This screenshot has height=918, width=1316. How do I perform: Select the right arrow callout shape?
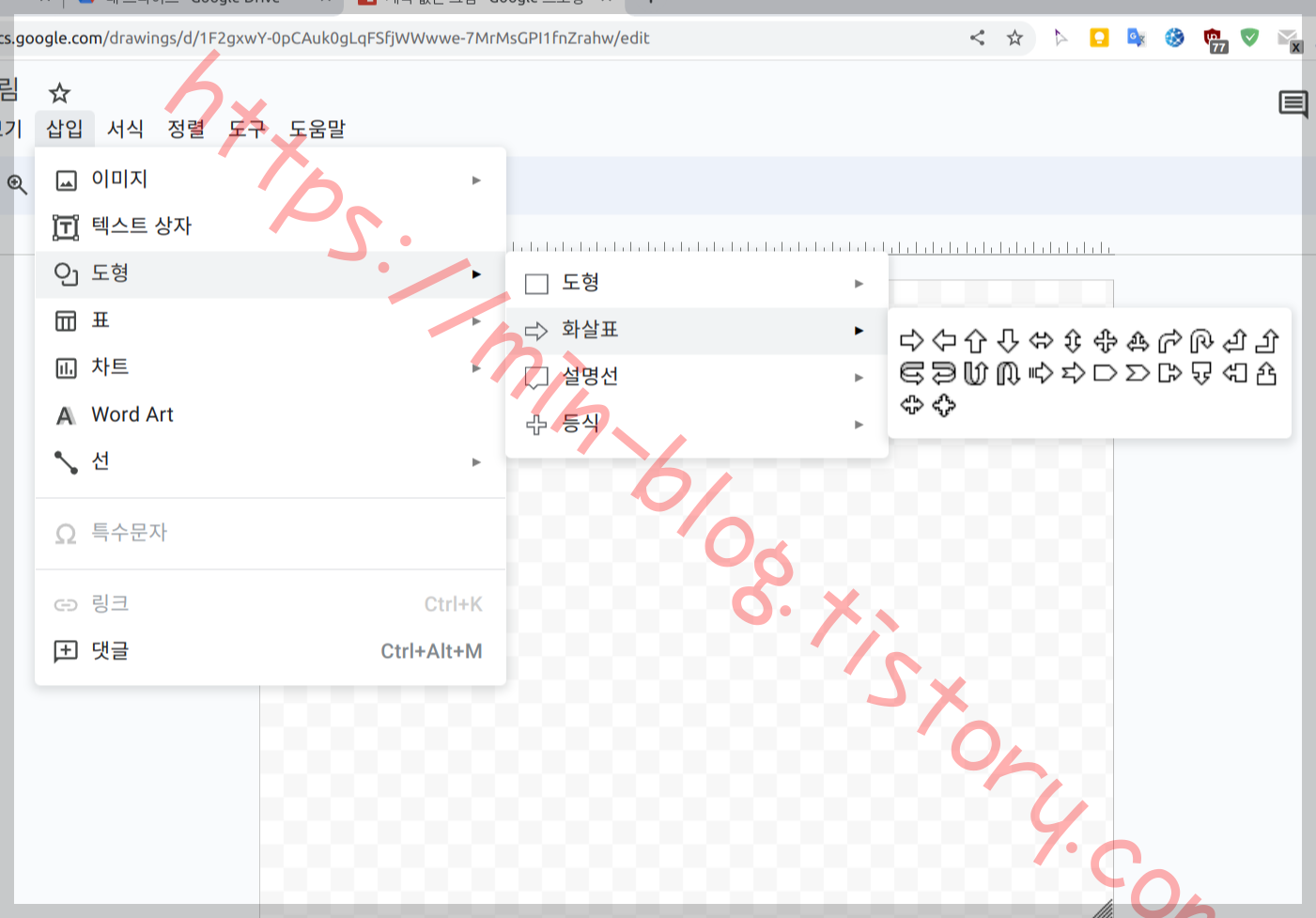click(1169, 373)
